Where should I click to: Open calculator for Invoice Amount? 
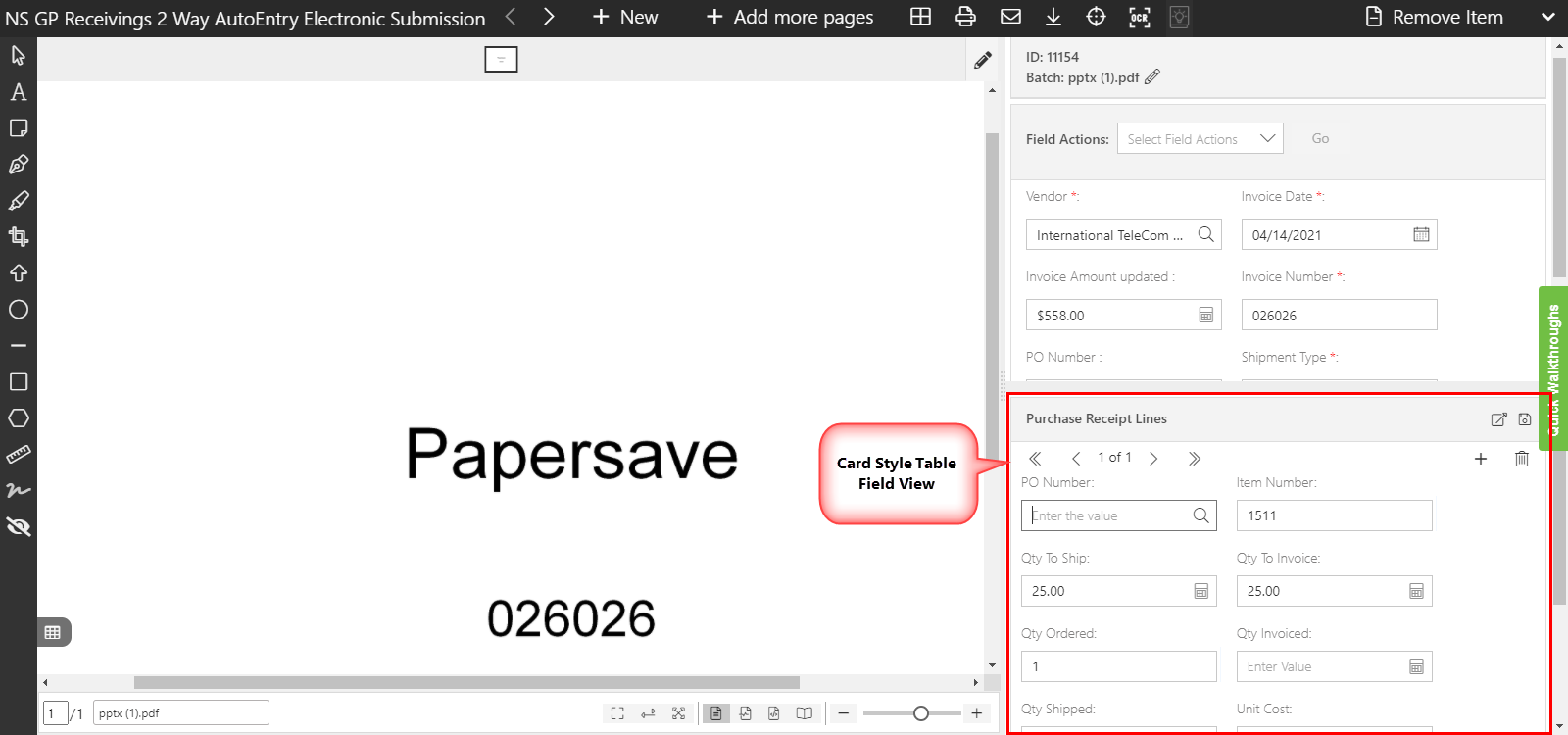[x=1205, y=316]
